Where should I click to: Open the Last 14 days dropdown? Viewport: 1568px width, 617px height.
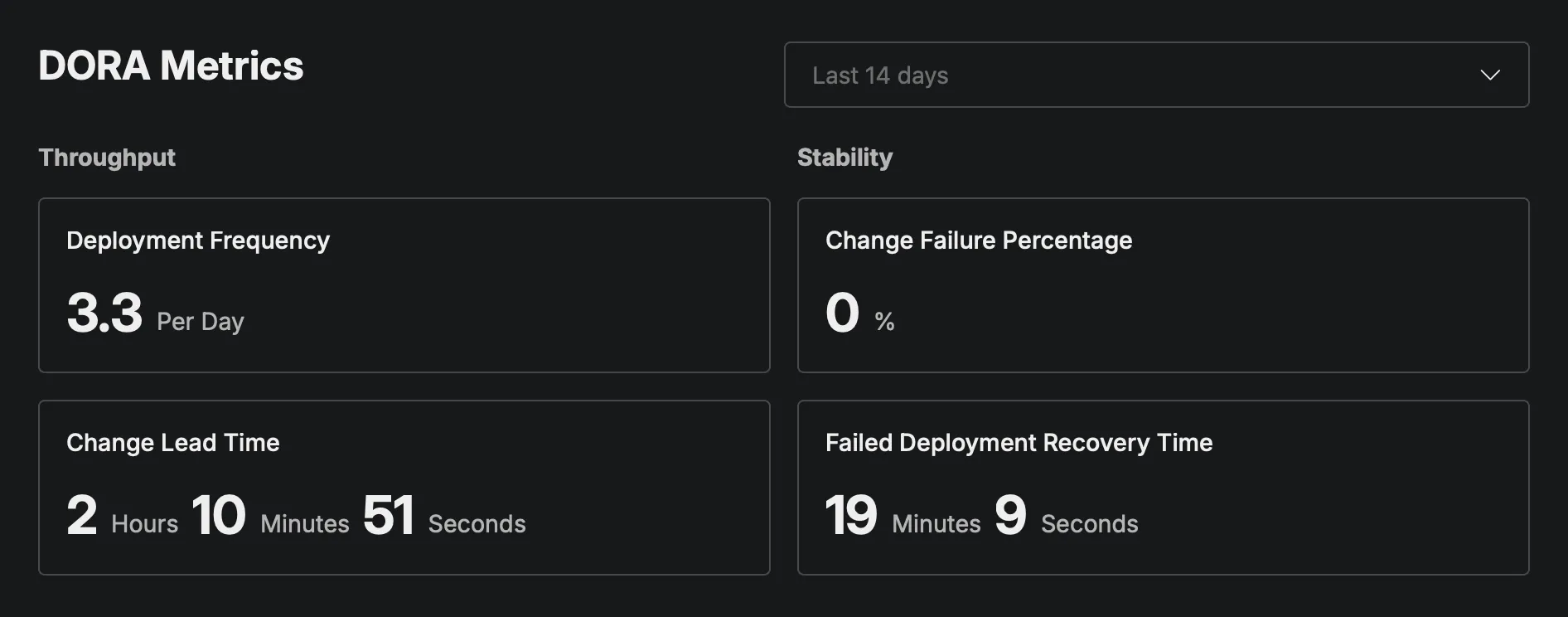point(1155,75)
